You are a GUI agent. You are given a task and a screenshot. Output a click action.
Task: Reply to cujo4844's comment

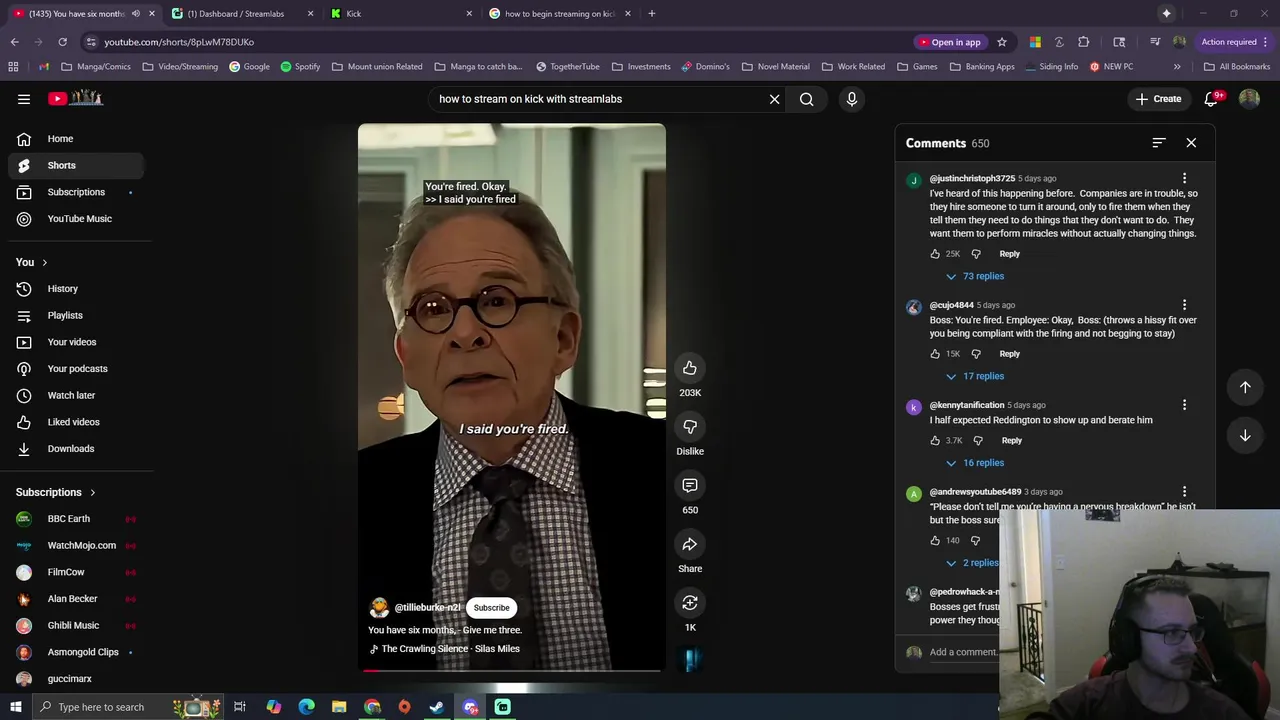click(1009, 354)
